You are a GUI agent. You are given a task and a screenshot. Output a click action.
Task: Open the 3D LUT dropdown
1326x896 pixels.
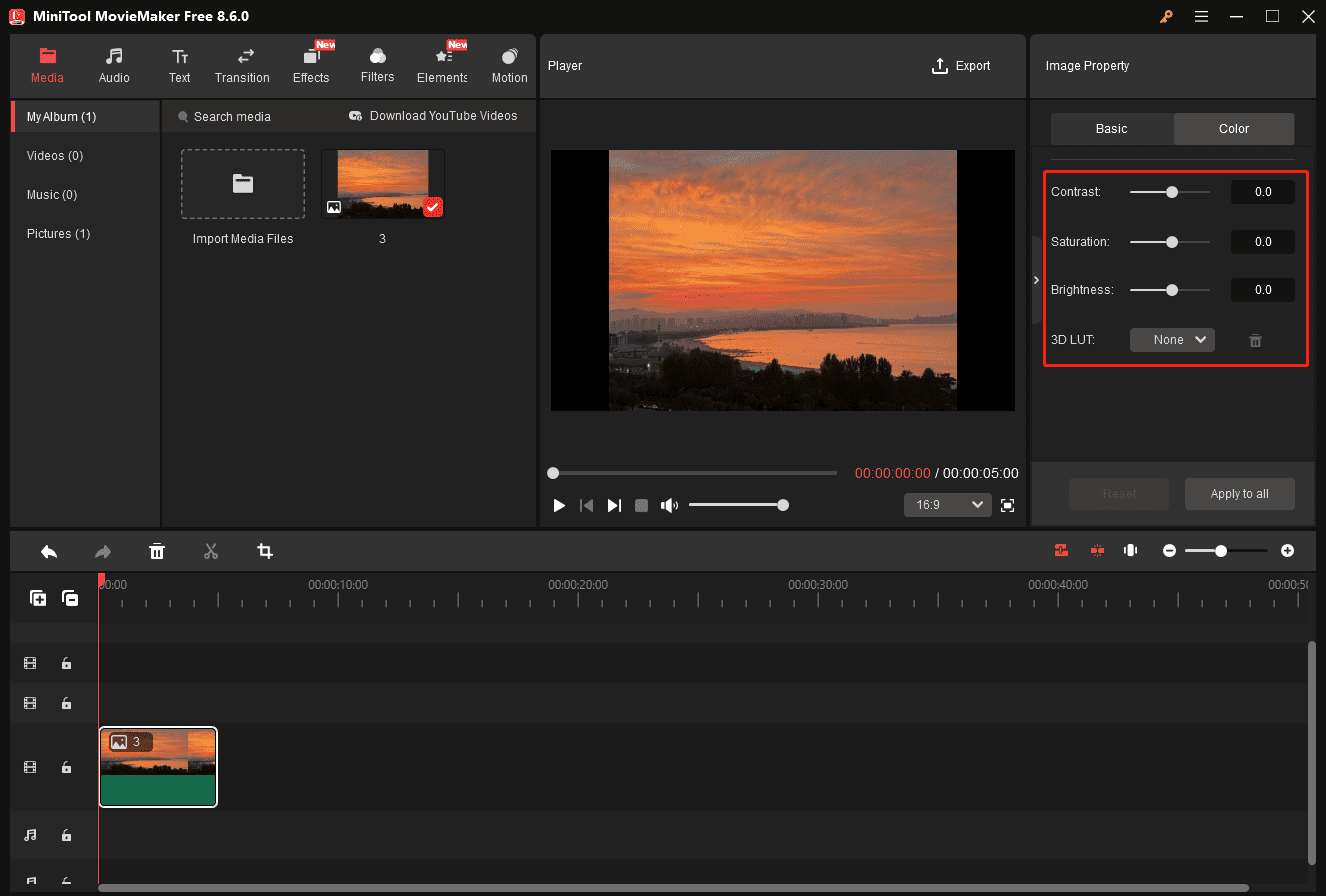[1172, 340]
